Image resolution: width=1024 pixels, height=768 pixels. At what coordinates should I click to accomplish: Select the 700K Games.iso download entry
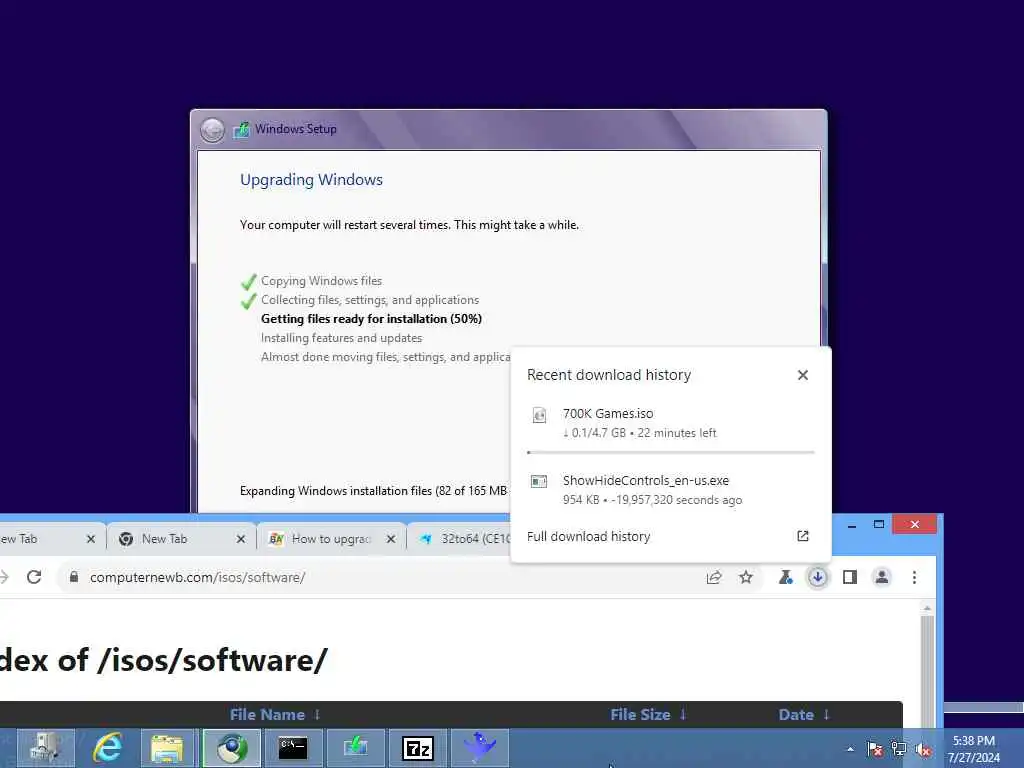coord(670,423)
